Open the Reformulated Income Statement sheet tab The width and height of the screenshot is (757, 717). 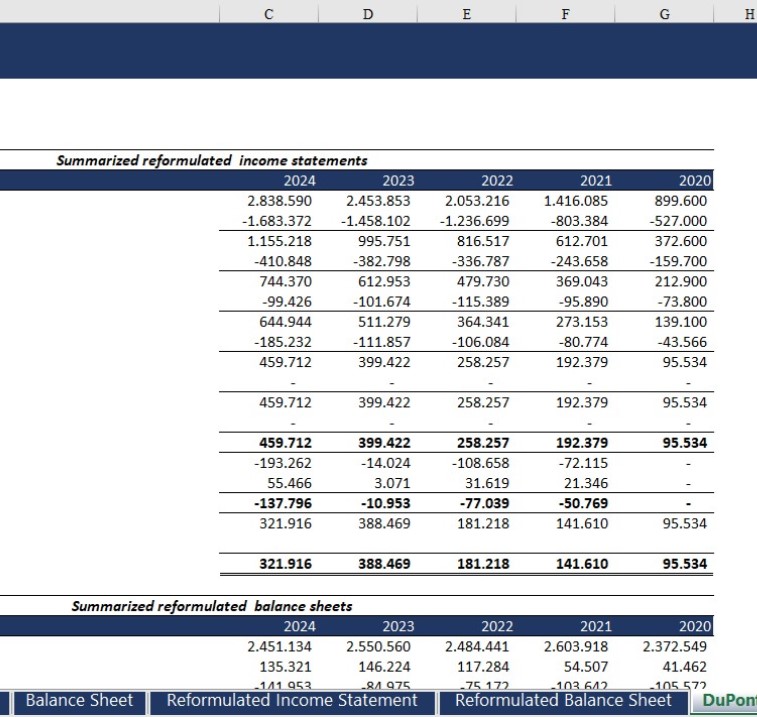point(293,701)
